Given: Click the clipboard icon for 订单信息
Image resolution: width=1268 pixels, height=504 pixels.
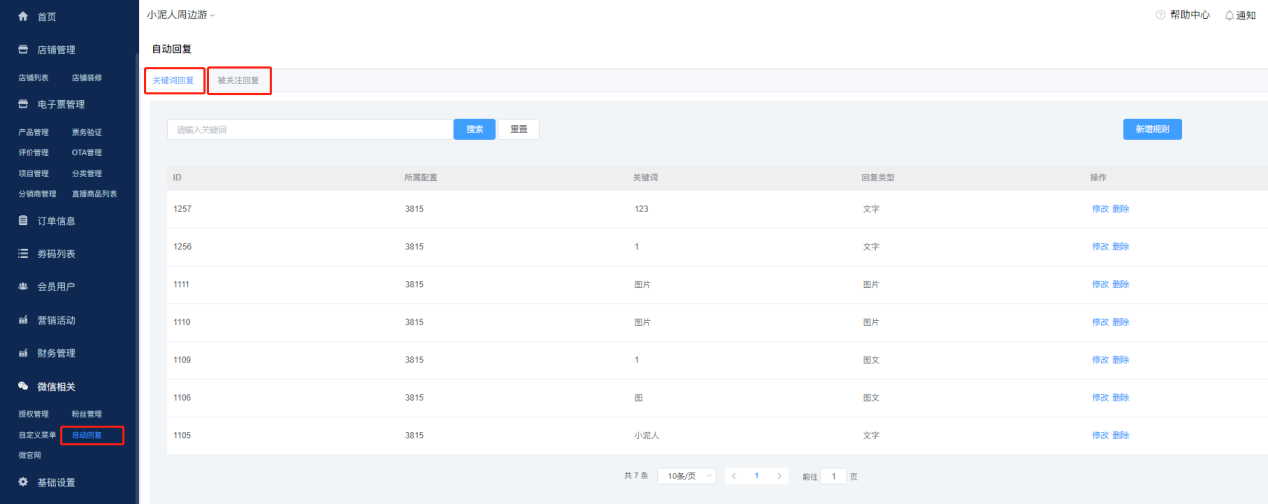Looking at the screenshot, I should 23,220.
